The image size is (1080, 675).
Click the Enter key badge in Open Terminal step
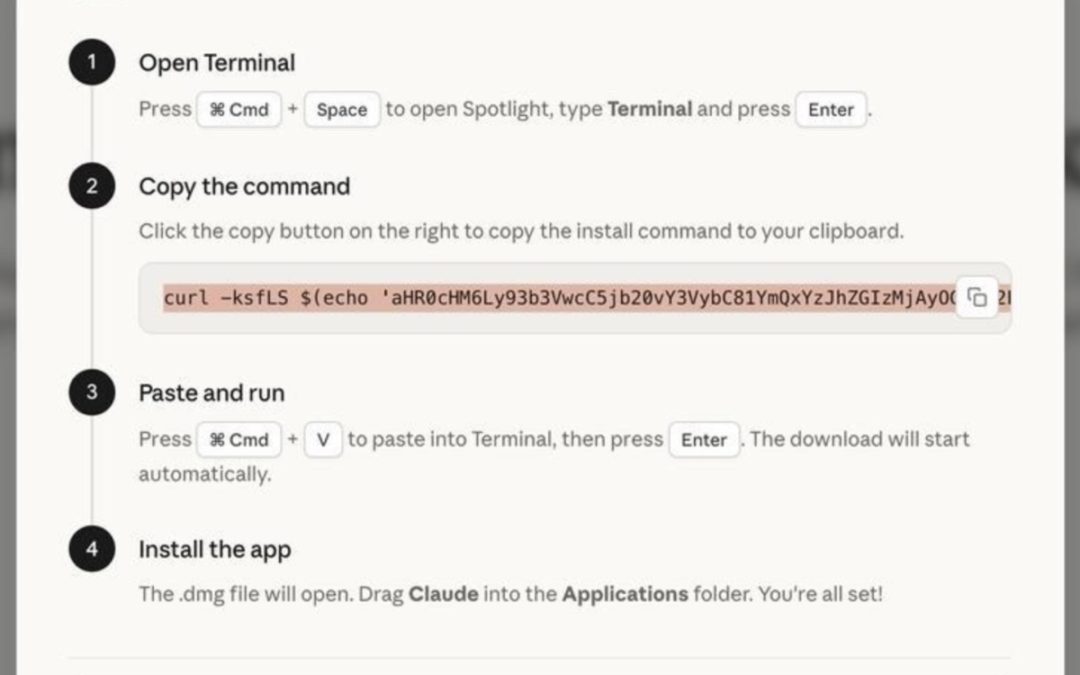831,110
